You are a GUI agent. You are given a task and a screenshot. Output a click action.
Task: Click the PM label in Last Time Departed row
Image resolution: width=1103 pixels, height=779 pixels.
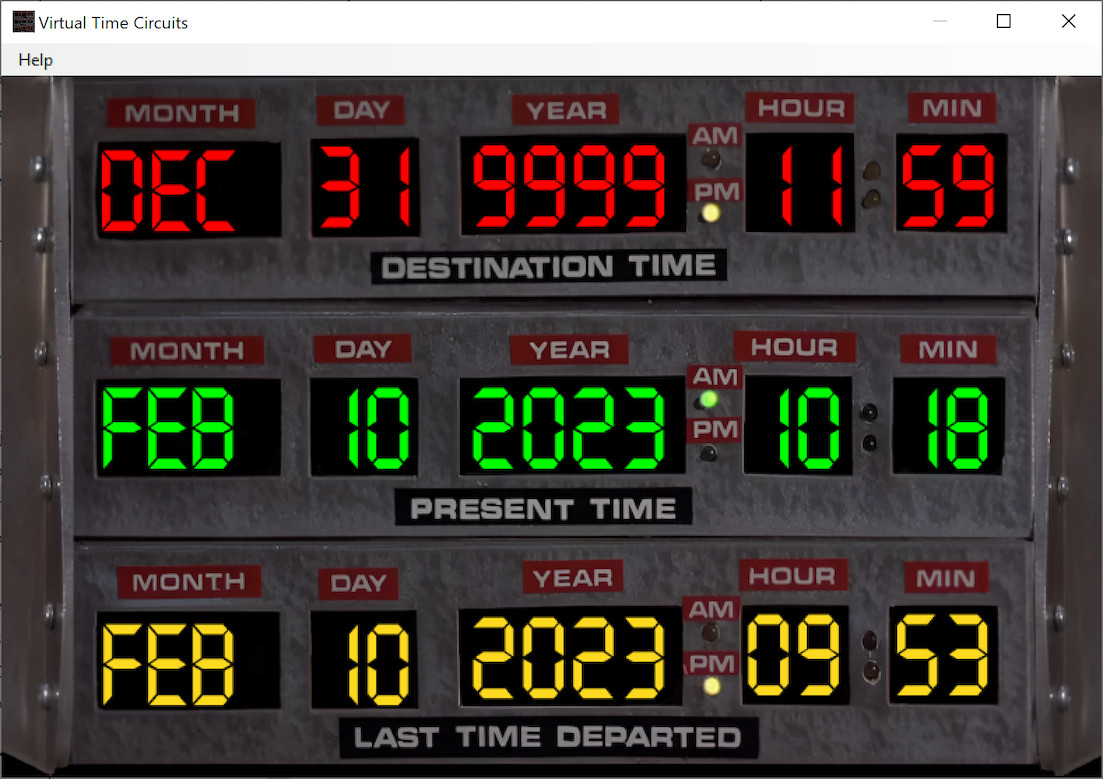711,664
